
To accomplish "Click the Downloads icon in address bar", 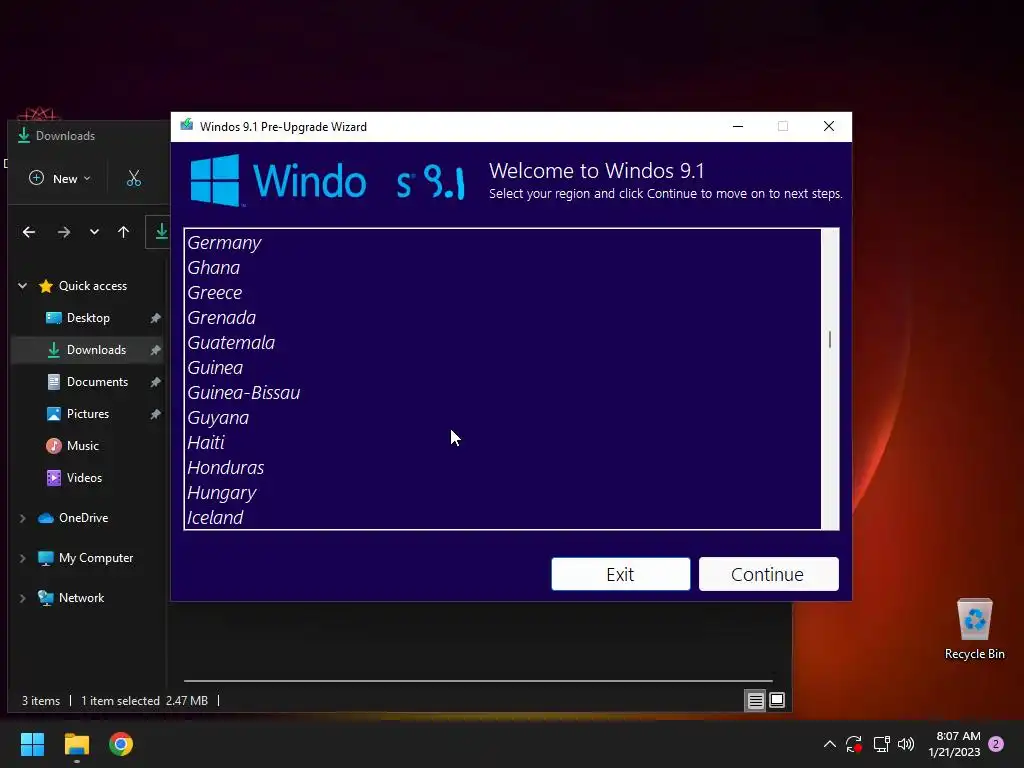I will click(161, 232).
